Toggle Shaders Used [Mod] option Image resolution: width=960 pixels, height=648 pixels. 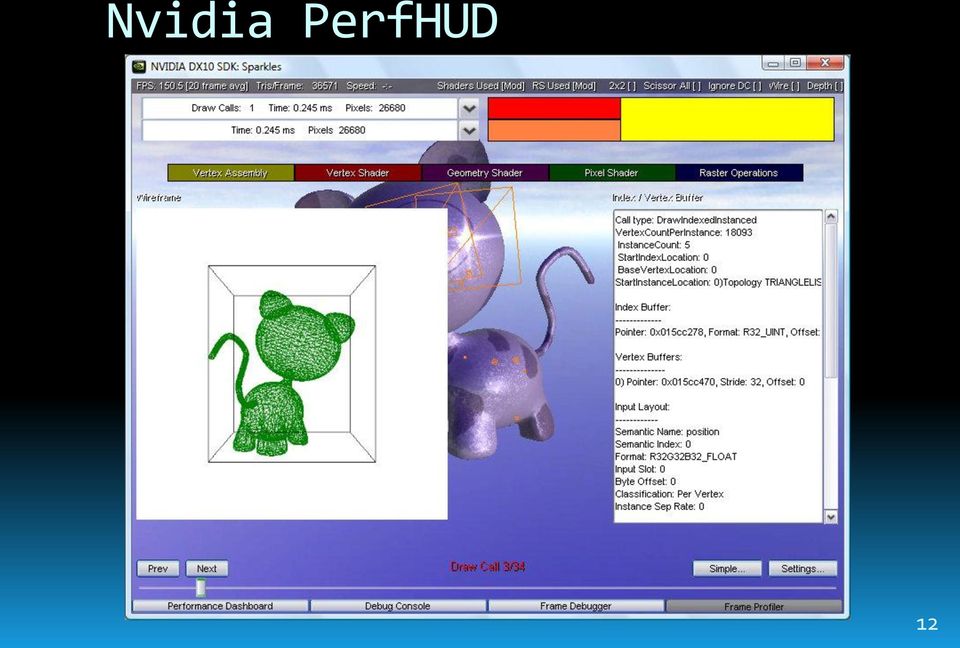[481, 86]
